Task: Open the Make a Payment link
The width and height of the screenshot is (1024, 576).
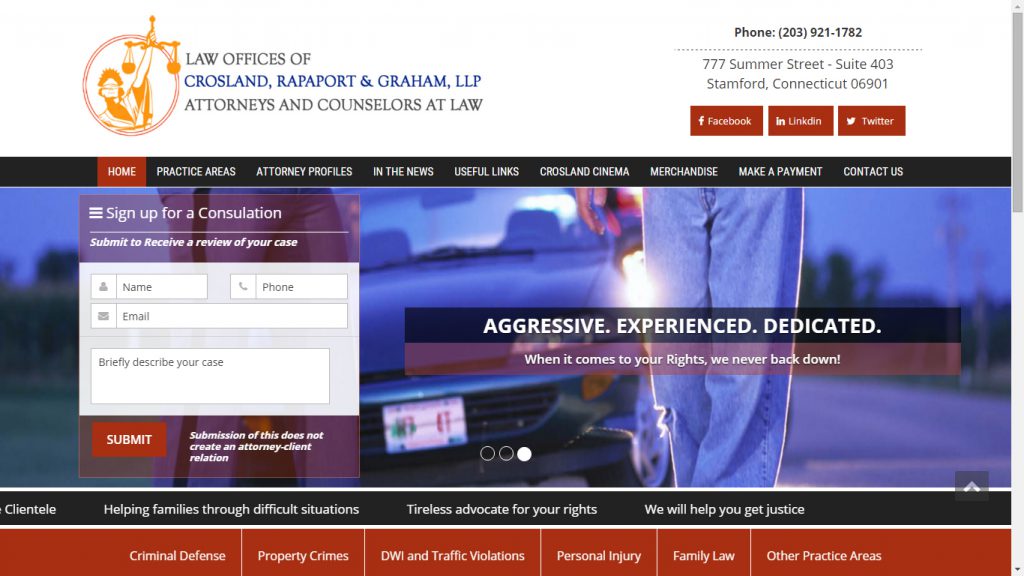Action: (x=780, y=171)
